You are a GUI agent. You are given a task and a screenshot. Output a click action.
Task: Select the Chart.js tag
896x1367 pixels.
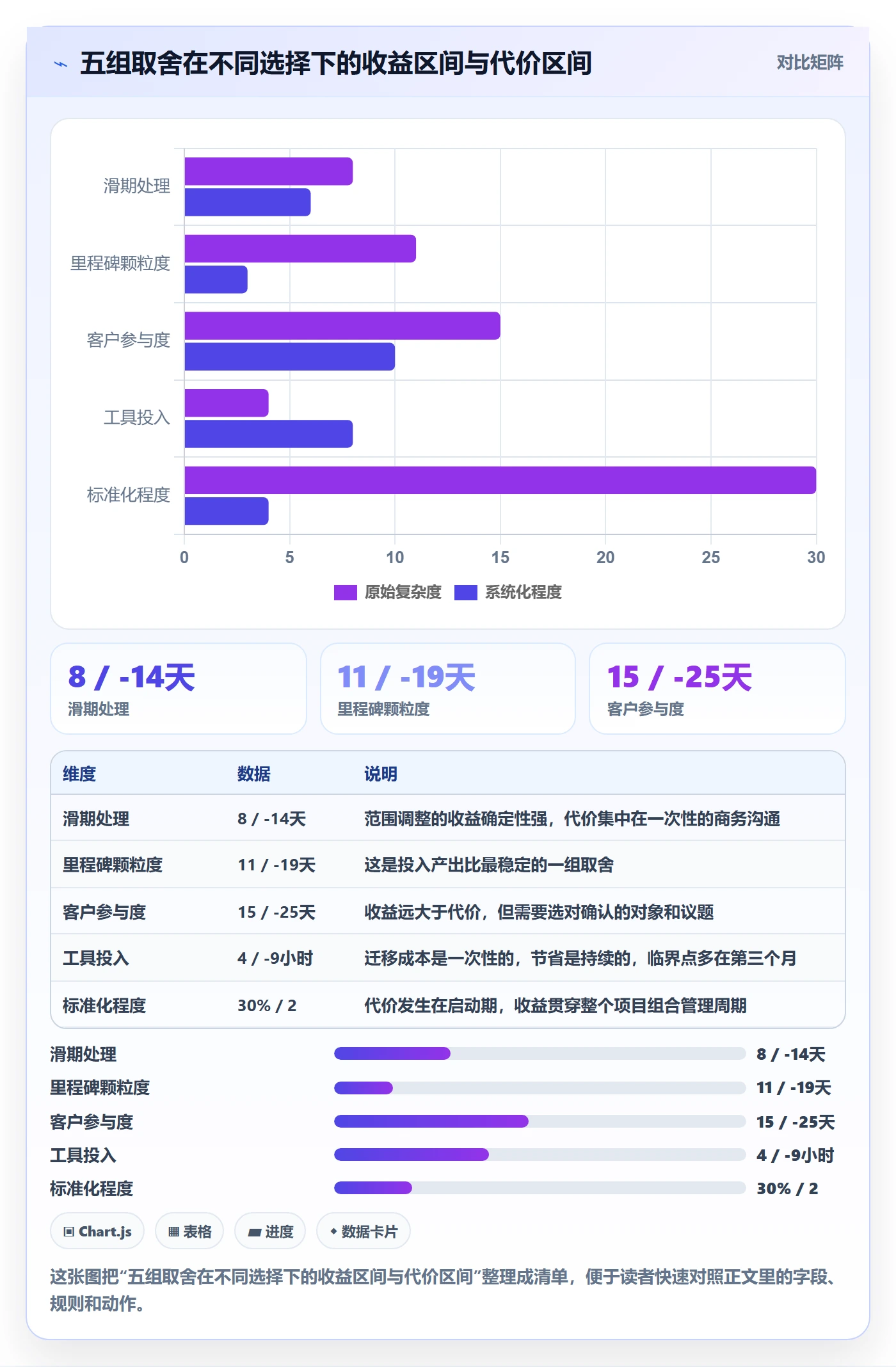pyautogui.click(x=97, y=1231)
